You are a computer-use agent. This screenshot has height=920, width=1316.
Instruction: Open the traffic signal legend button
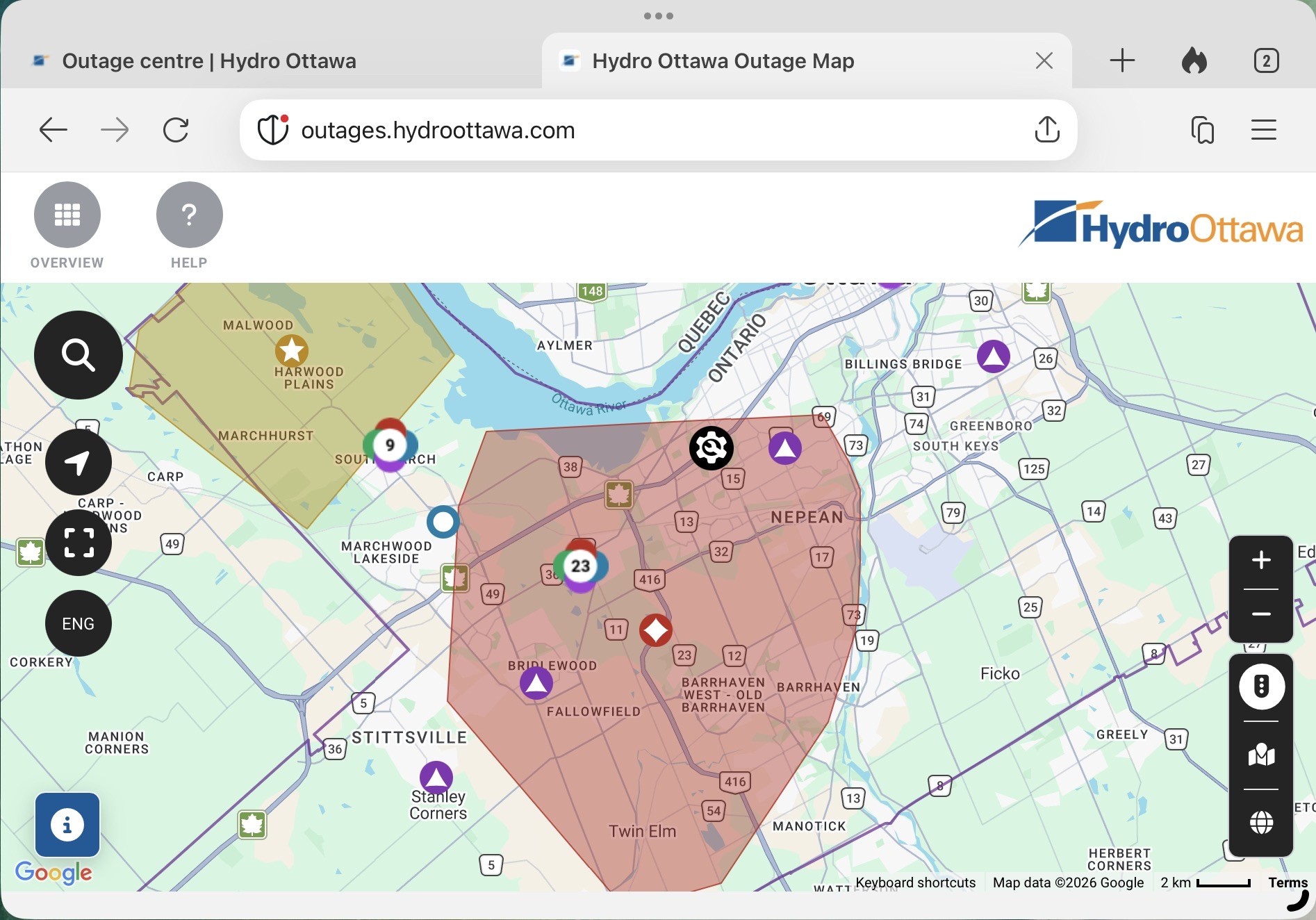[1261, 687]
